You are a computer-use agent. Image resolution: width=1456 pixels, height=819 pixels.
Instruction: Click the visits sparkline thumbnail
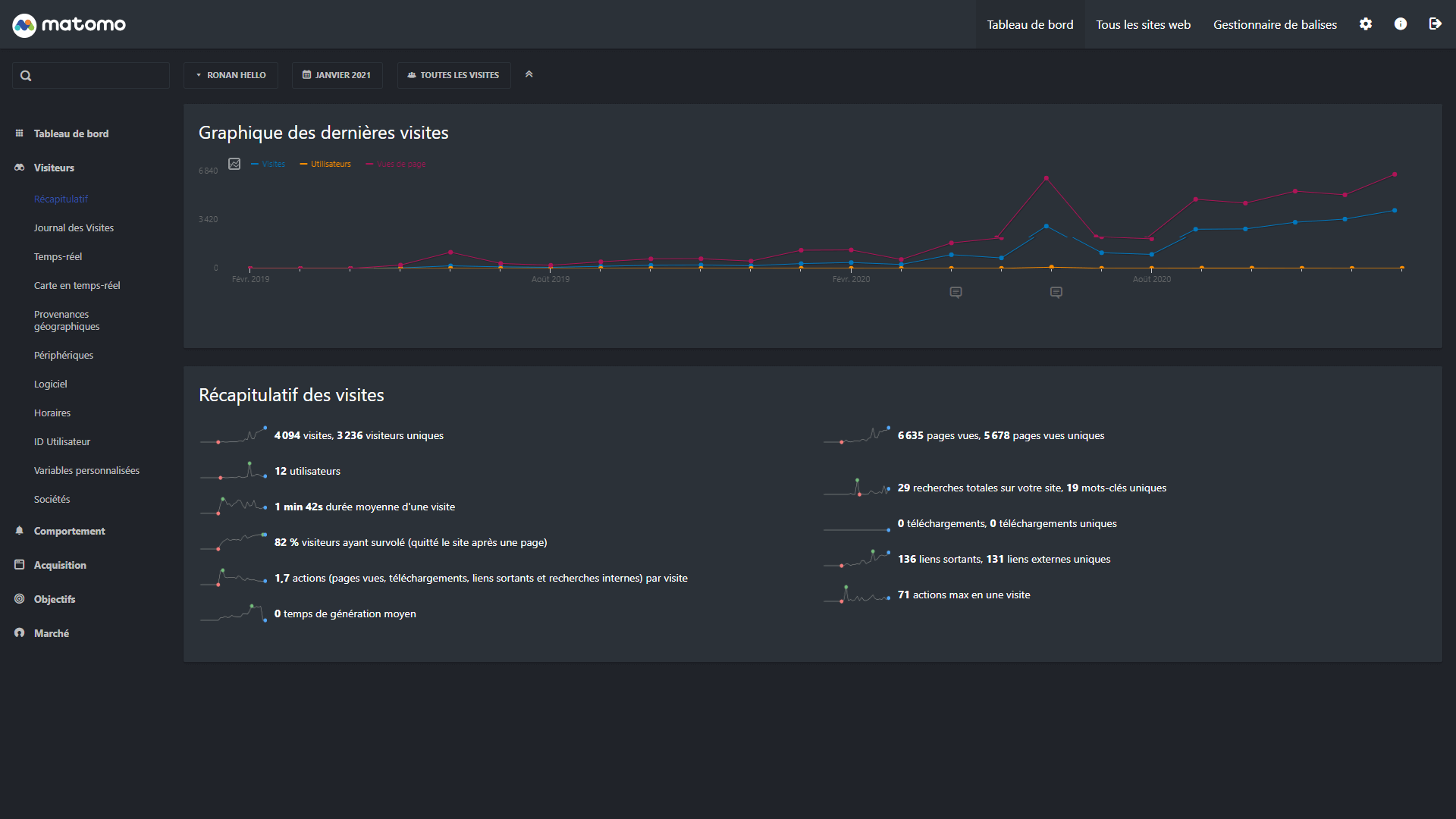click(234, 435)
